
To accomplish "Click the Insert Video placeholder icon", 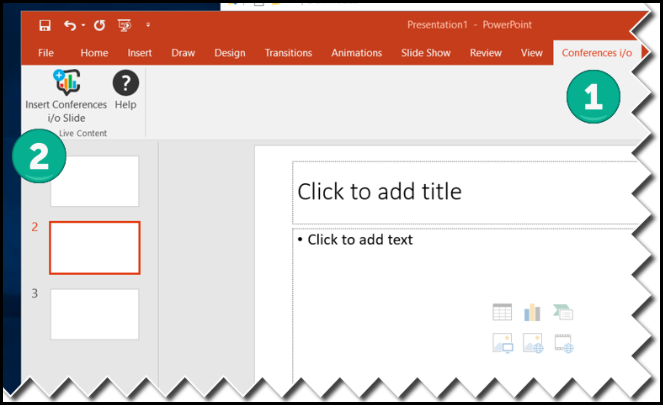I will pos(564,343).
